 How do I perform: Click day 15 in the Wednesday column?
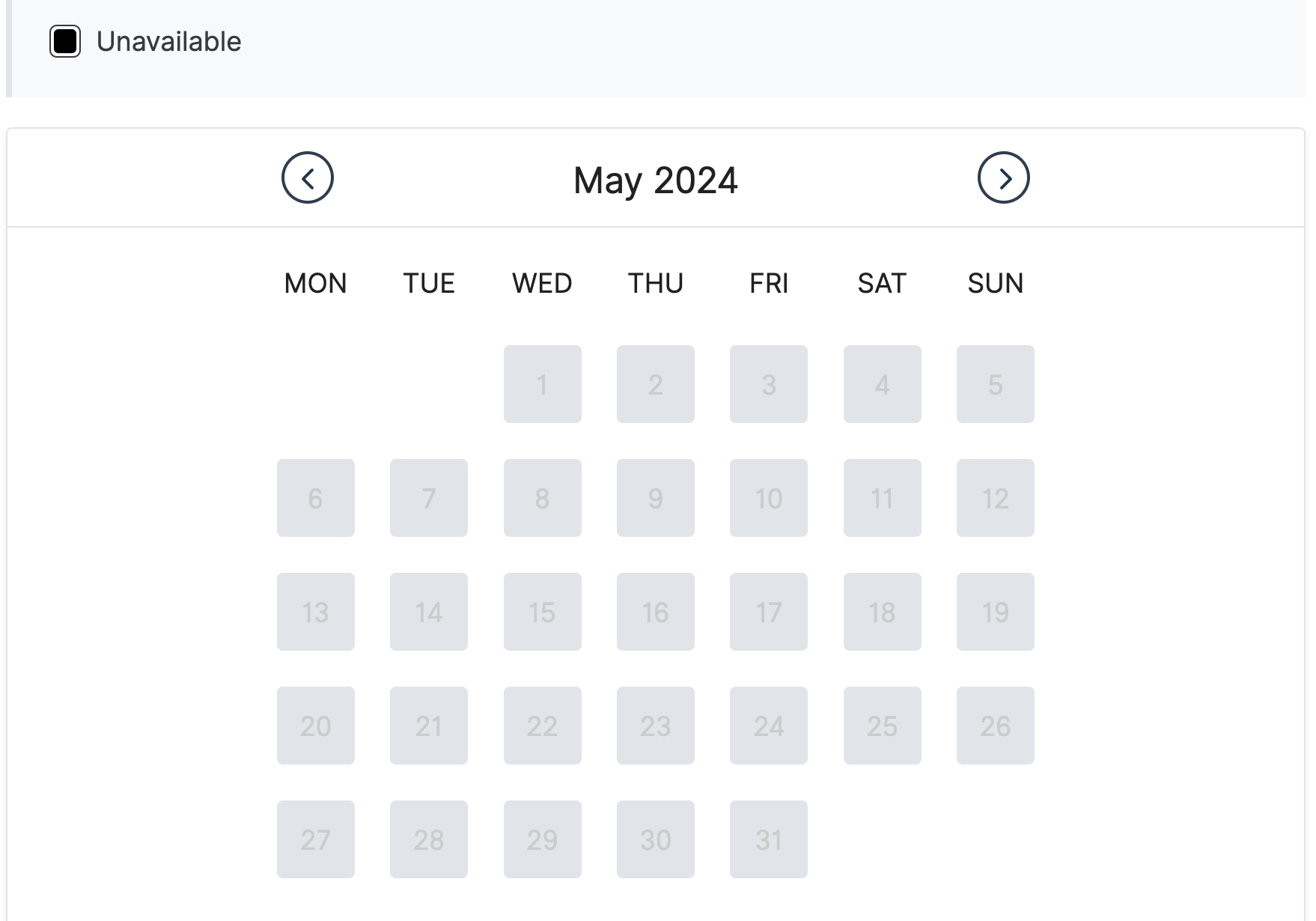point(542,612)
